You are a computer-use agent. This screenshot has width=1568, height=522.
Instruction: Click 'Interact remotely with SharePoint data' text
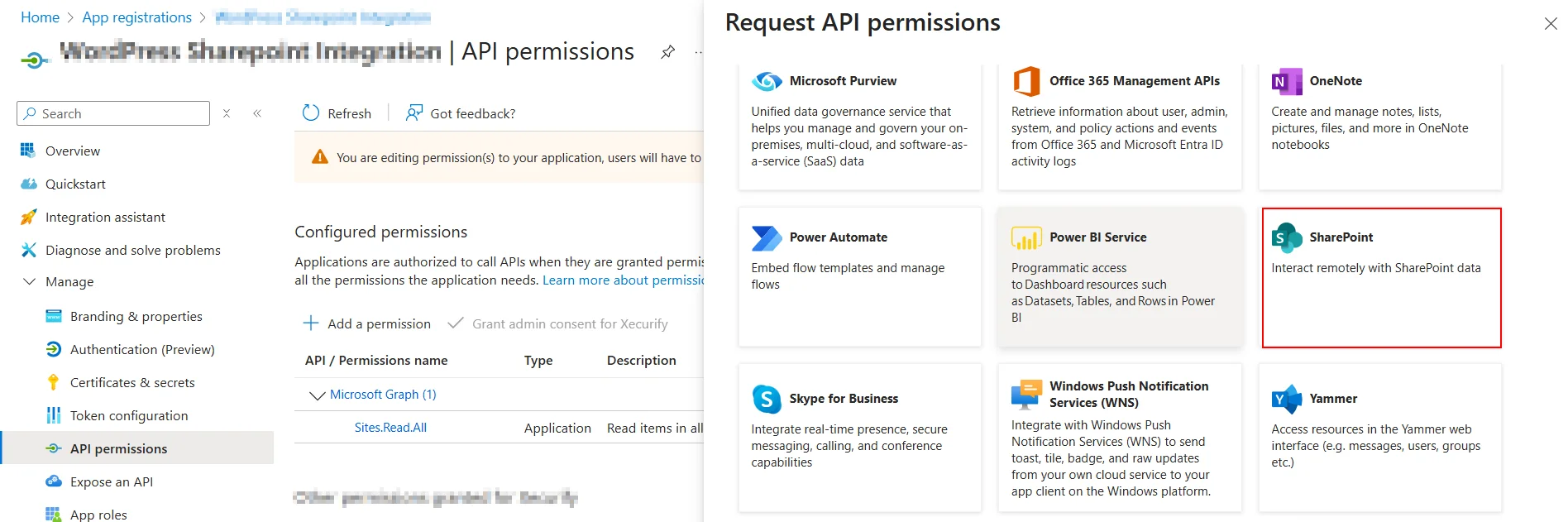pos(1376,268)
